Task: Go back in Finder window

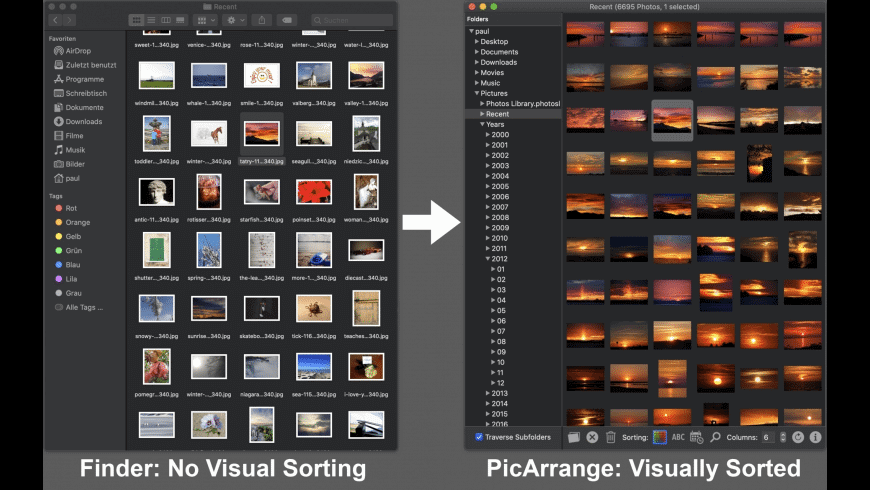Action: [55, 20]
